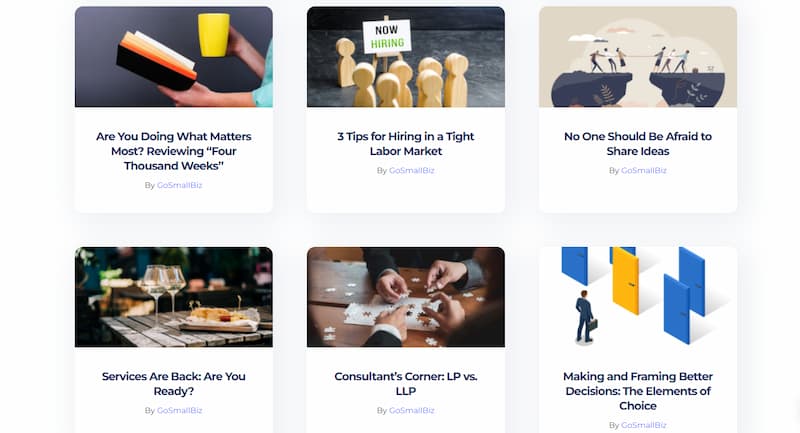Viewport: 800px width, 433px height.
Task: Open the Four Thousand Weeks review article title
Action: [173, 151]
